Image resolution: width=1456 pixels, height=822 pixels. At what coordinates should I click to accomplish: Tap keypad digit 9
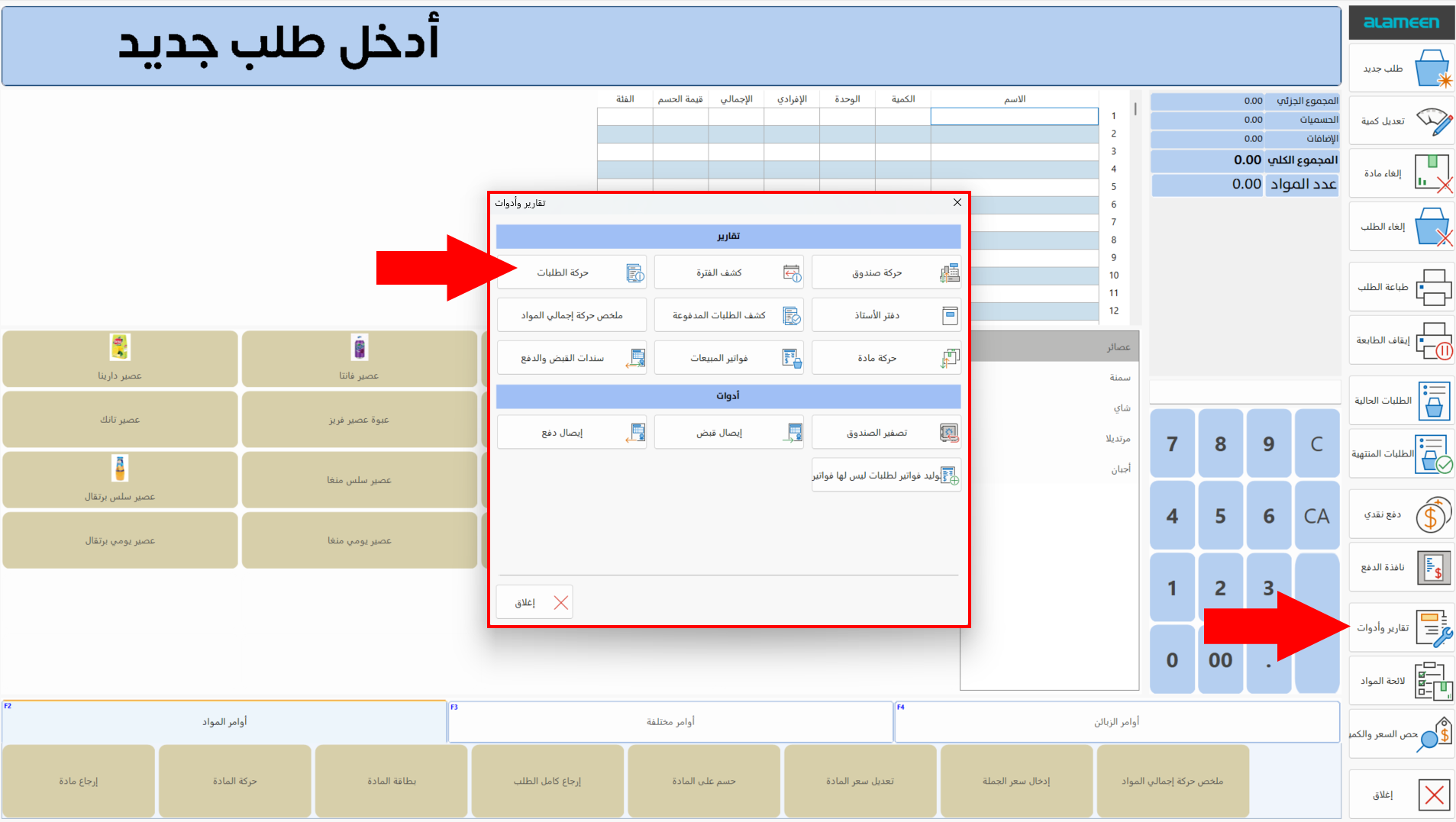pos(1268,443)
